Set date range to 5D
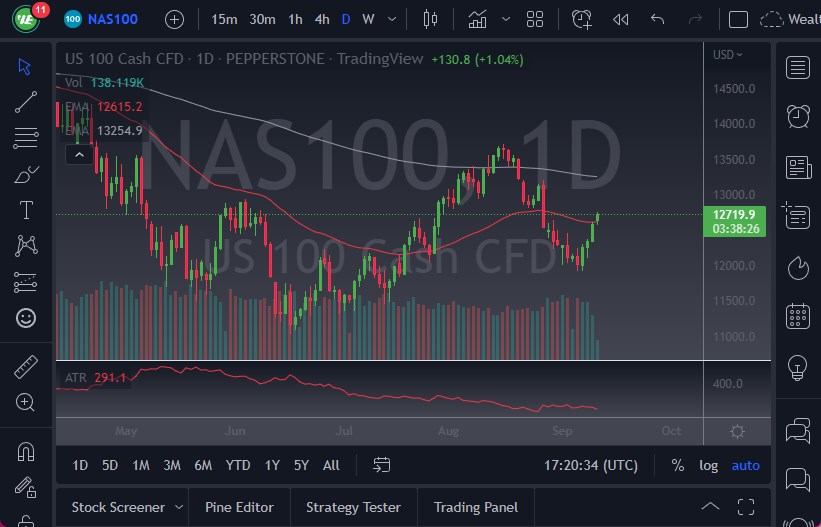The width and height of the screenshot is (821, 527). coord(110,465)
